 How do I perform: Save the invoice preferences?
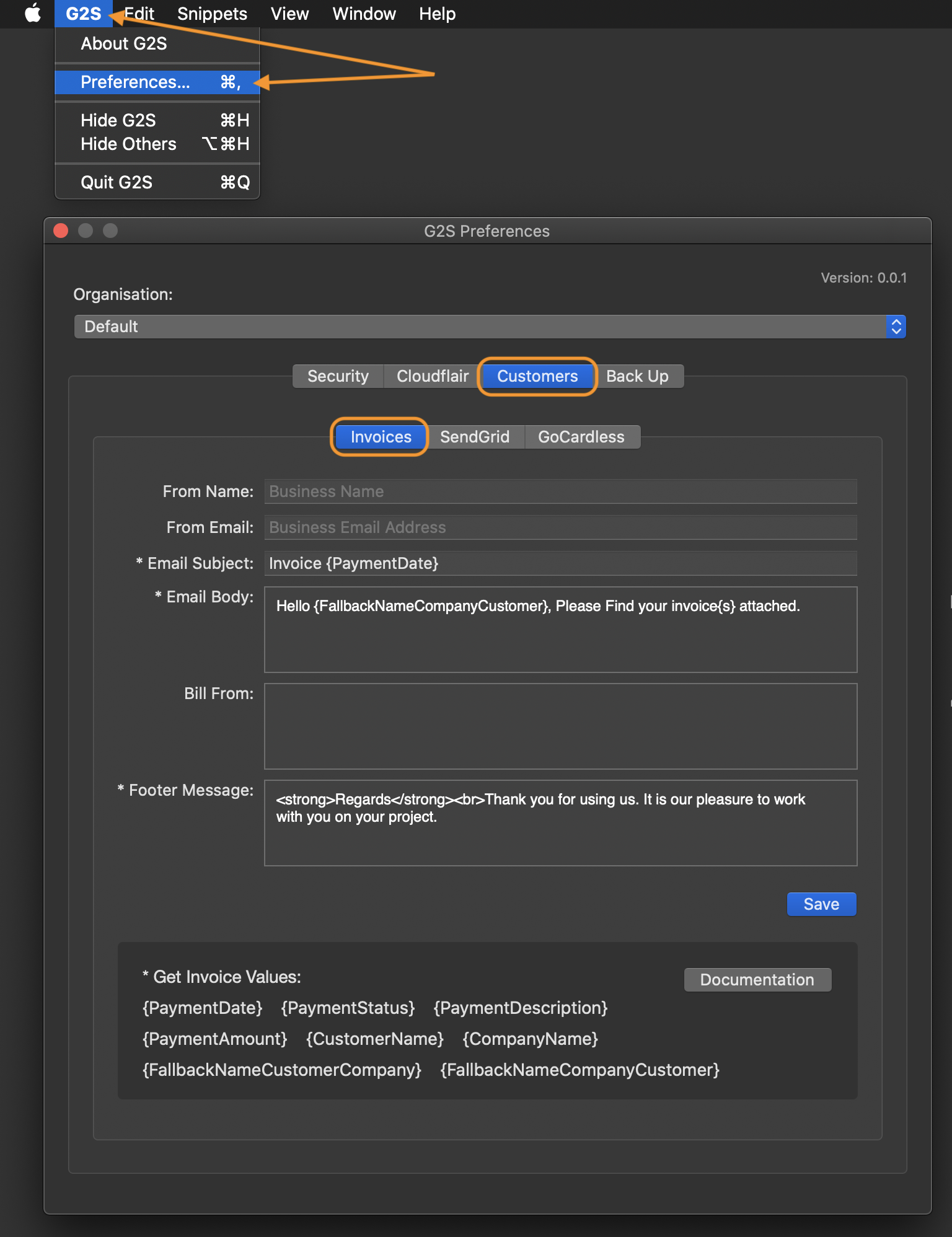[x=821, y=904]
